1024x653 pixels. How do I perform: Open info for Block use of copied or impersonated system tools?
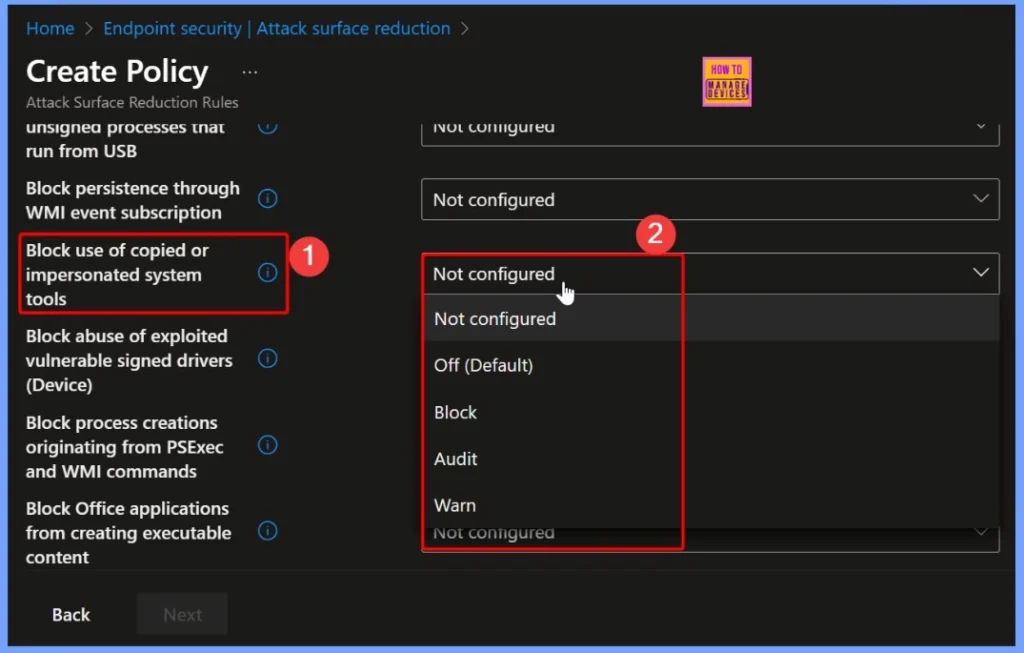click(x=267, y=271)
